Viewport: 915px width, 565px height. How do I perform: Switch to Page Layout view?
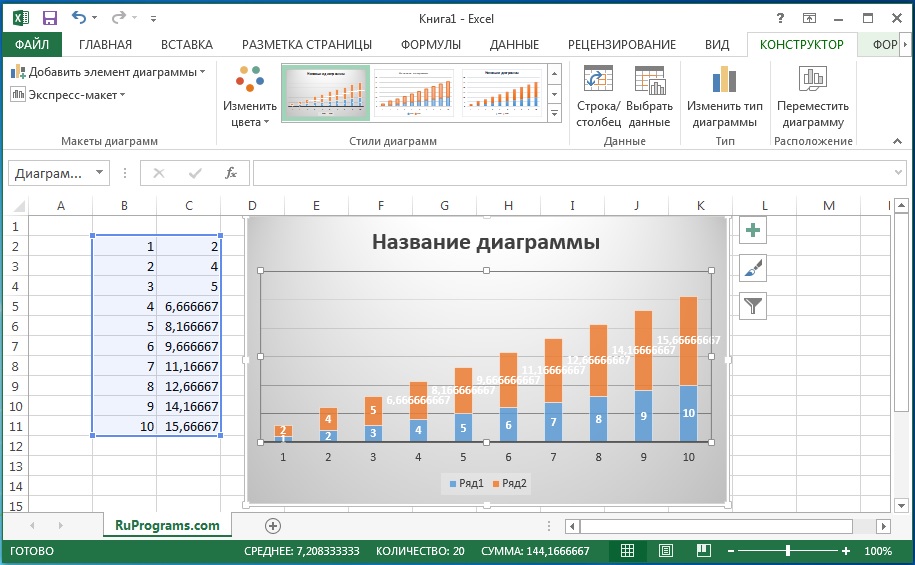[666, 550]
